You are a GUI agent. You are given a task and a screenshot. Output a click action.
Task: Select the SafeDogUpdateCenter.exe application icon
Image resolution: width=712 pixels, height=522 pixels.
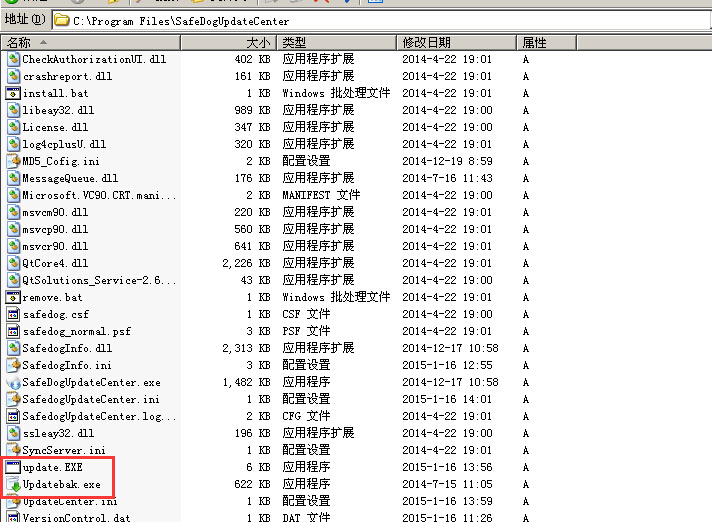click(x=14, y=382)
